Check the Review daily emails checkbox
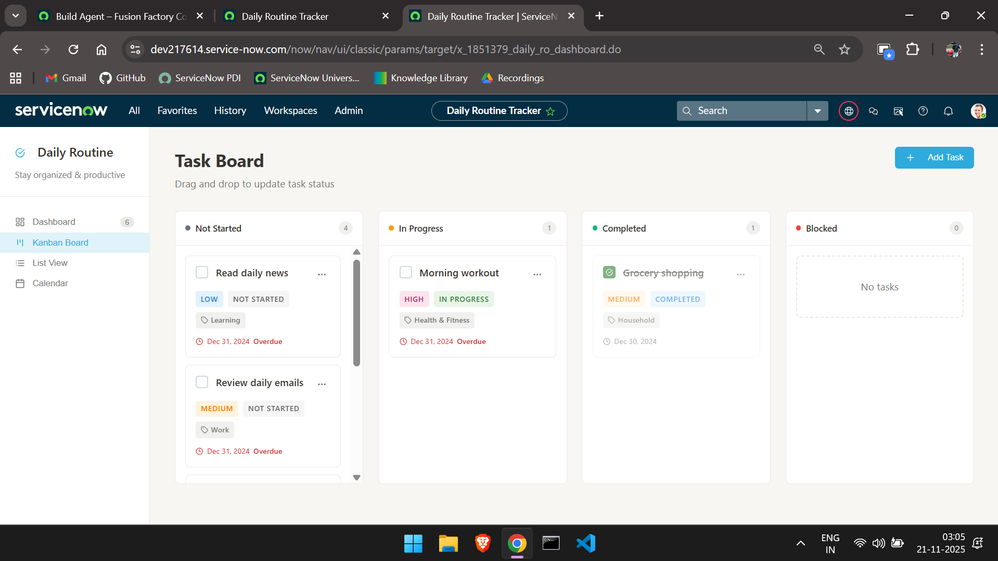Screen dimensions: 998x561 202,382
